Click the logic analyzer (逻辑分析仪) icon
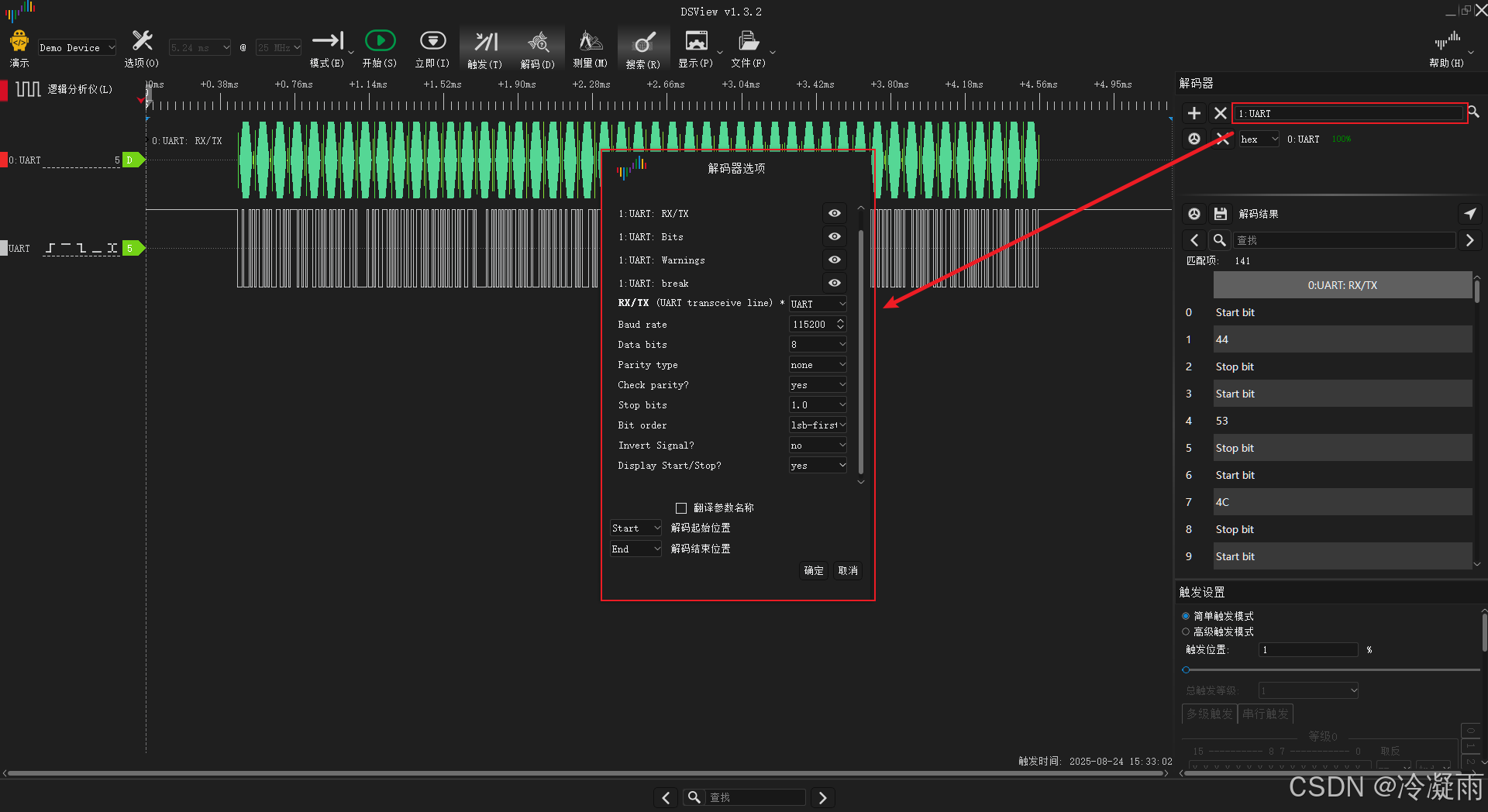 point(28,89)
